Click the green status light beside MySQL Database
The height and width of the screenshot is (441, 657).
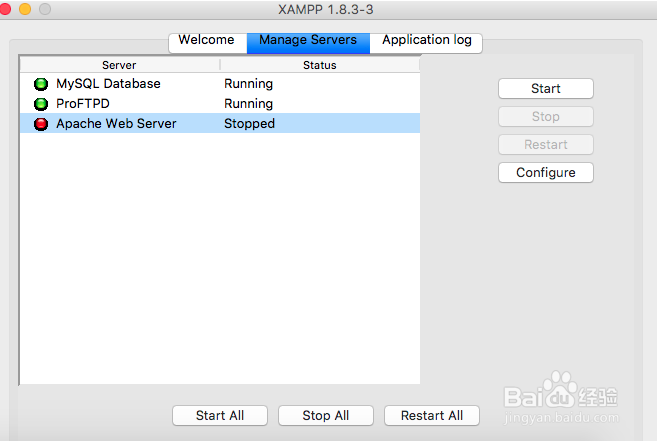tap(41, 84)
